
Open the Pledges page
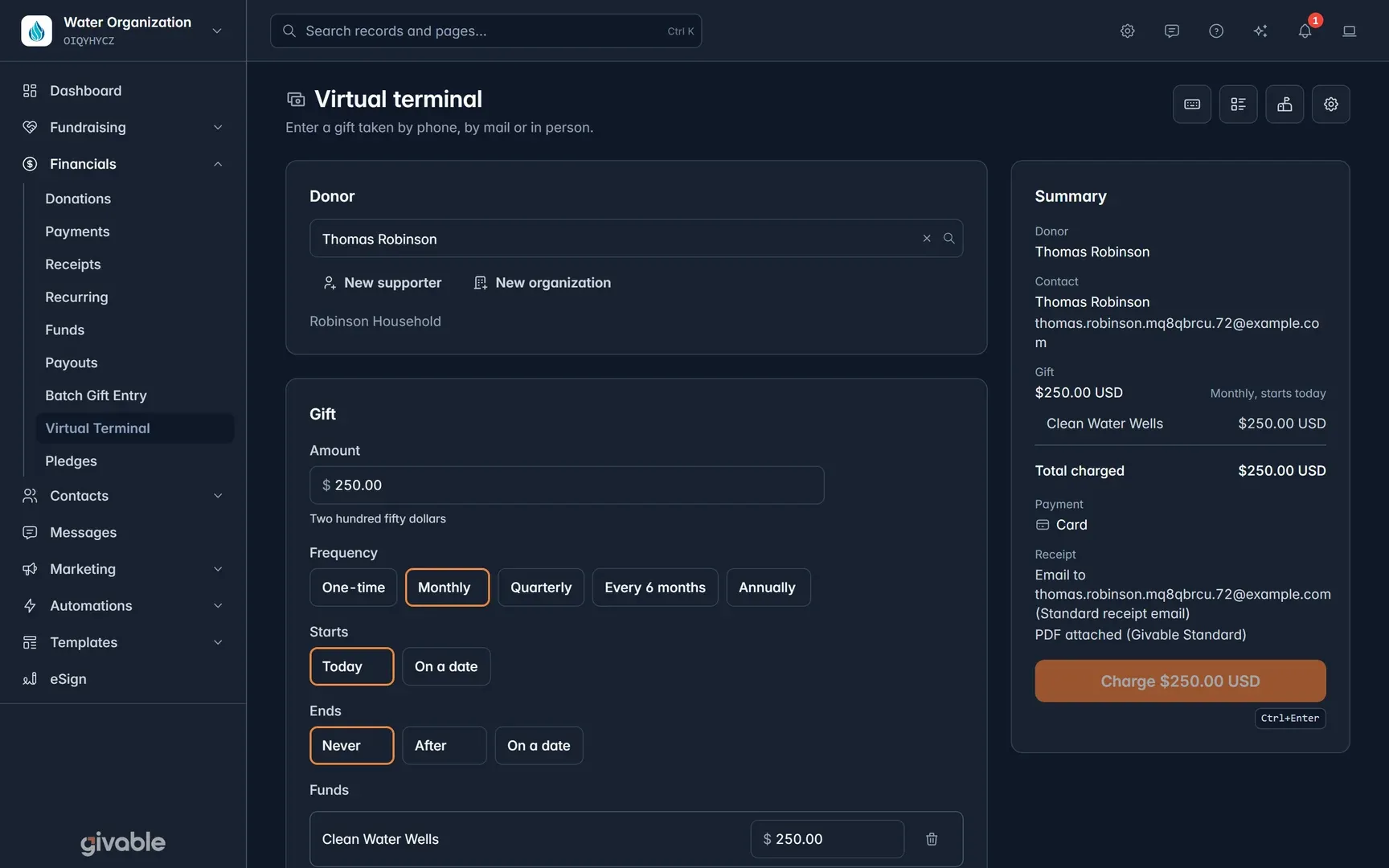pyautogui.click(x=135, y=461)
